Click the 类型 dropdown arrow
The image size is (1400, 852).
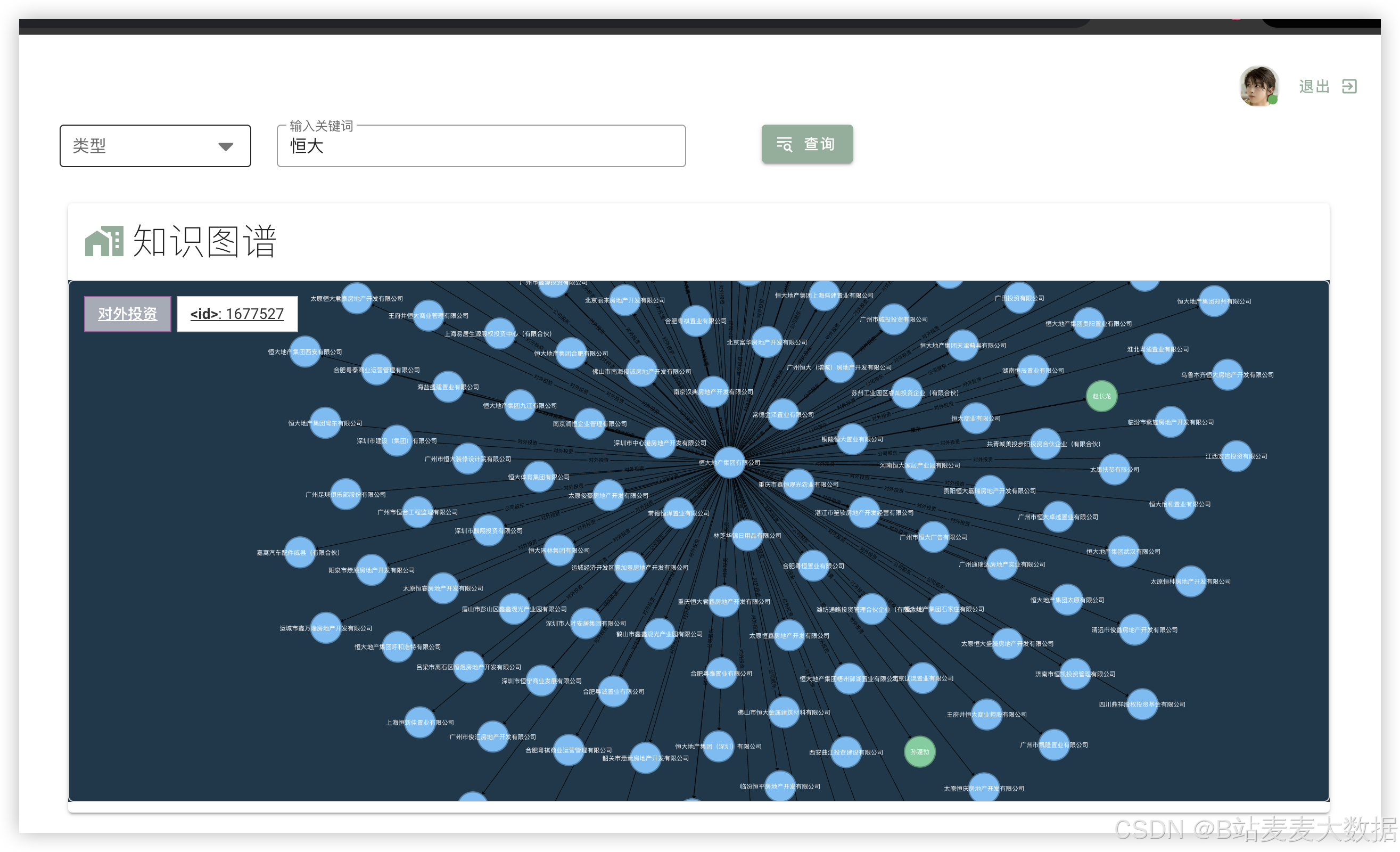click(226, 146)
